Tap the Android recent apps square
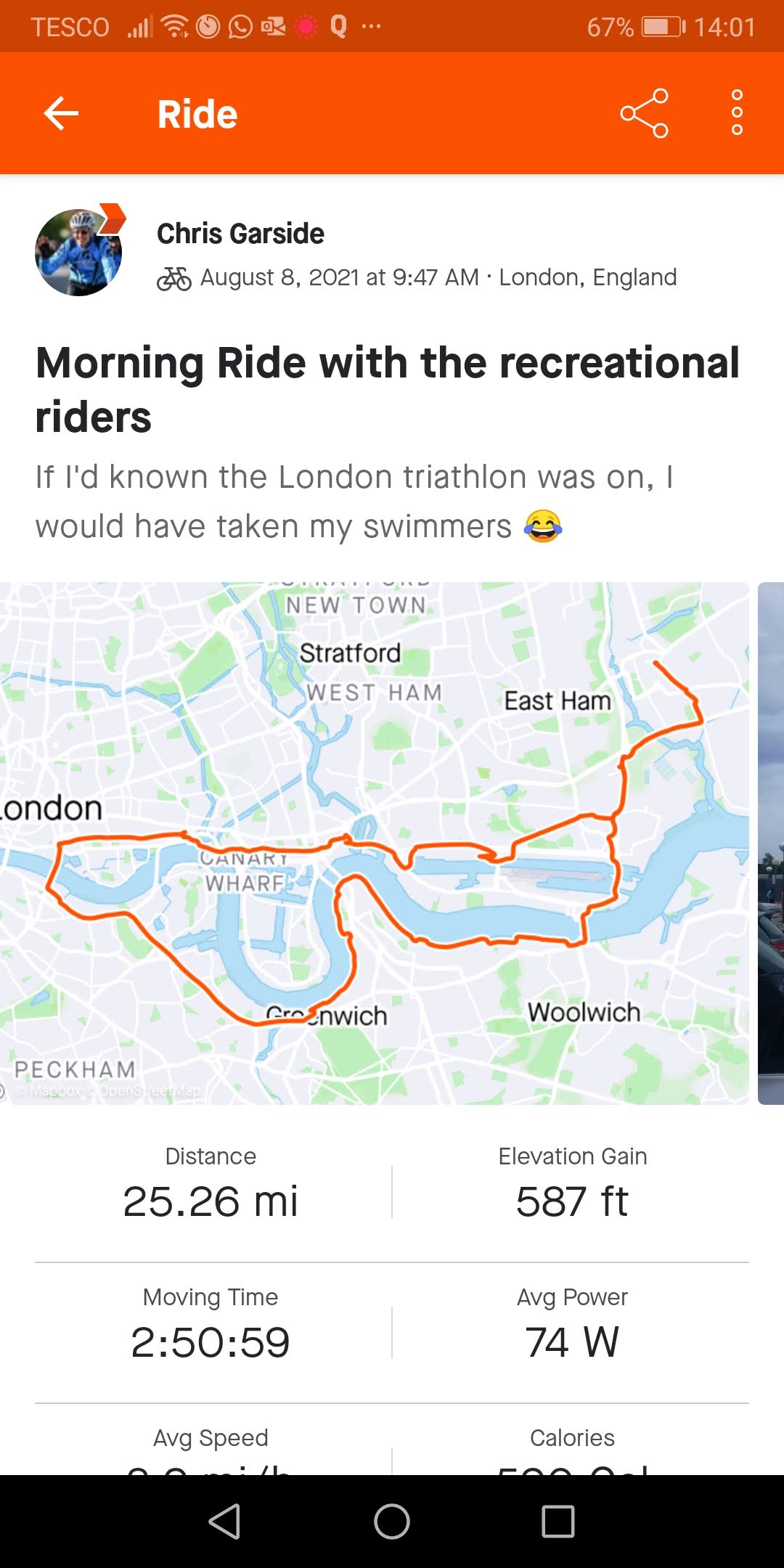The width and height of the screenshot is (784, 1568). 558,1521
